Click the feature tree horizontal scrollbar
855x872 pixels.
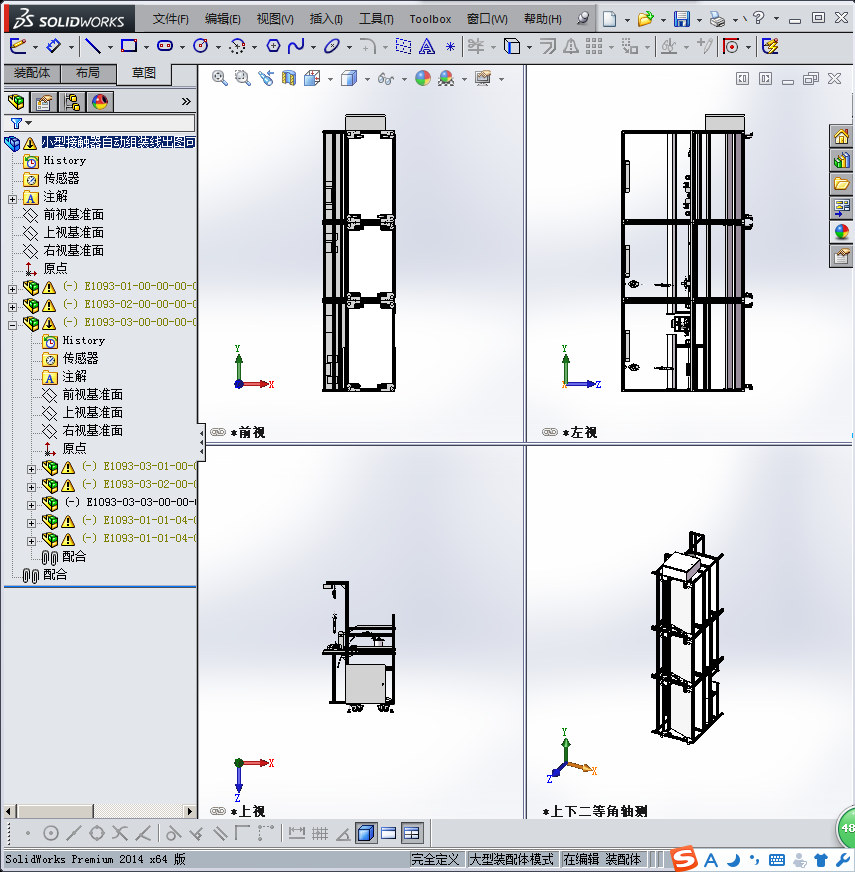pos(54,811)
